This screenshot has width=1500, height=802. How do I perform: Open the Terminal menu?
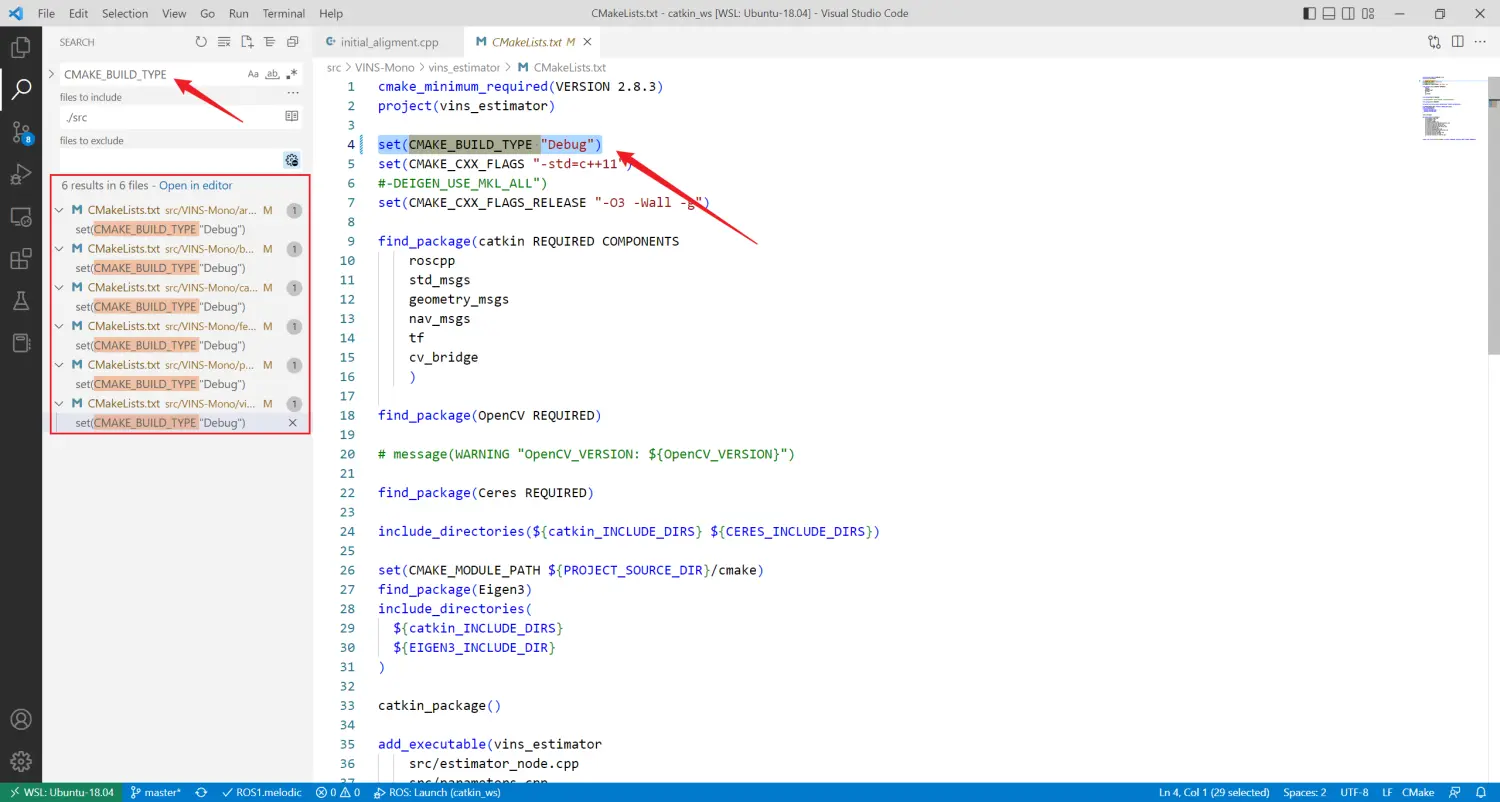point(284,14)
